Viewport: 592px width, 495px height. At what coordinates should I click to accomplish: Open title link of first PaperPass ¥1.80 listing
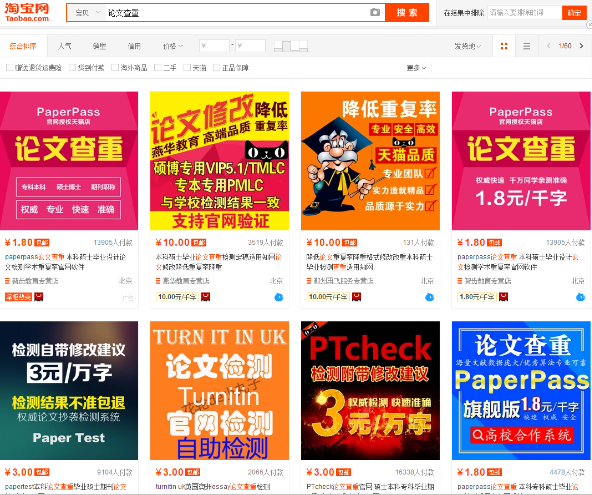click(x=66, y=262)
